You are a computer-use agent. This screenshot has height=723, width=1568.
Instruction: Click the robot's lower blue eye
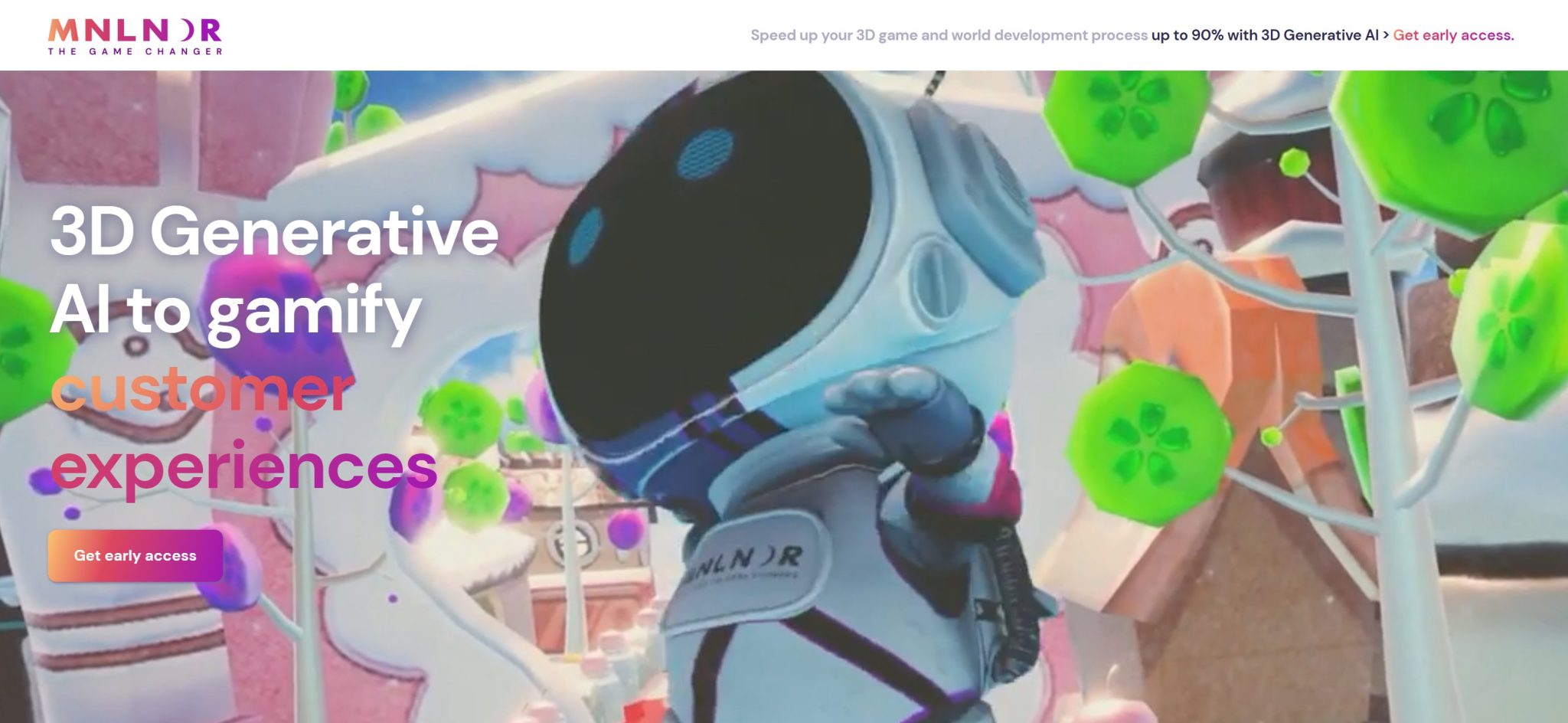tap(586, 235)
